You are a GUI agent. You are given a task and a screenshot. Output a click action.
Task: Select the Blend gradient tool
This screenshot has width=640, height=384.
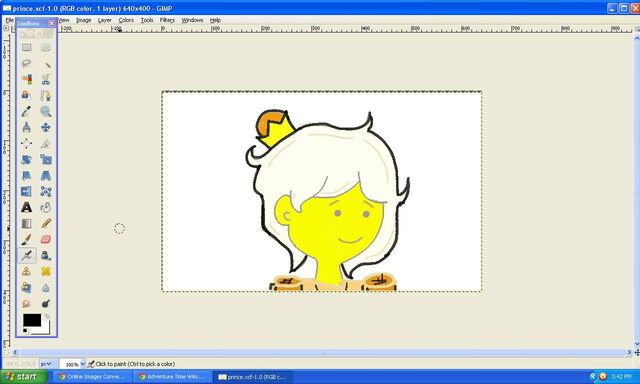coord(27,223)
